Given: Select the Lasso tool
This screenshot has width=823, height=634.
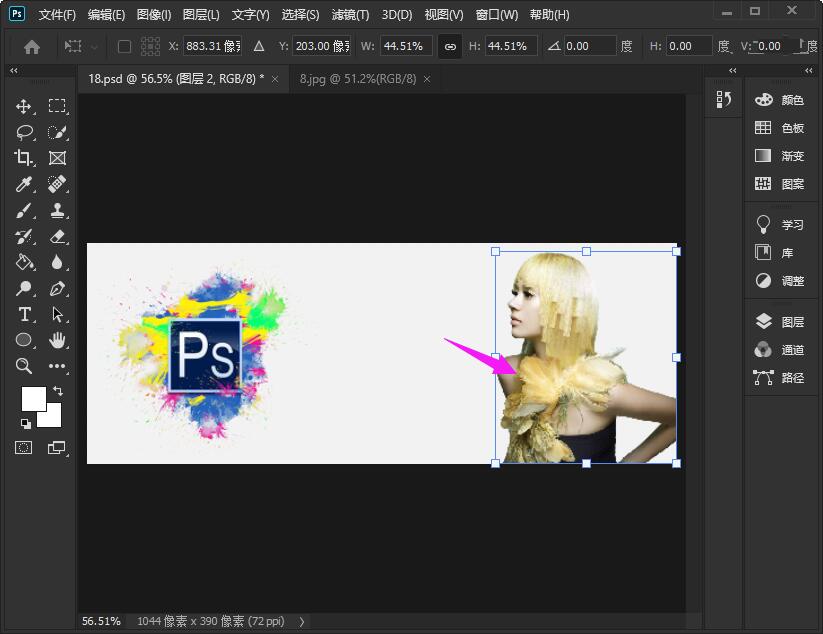Looking at the screenshot, I should tap(24, 132).
